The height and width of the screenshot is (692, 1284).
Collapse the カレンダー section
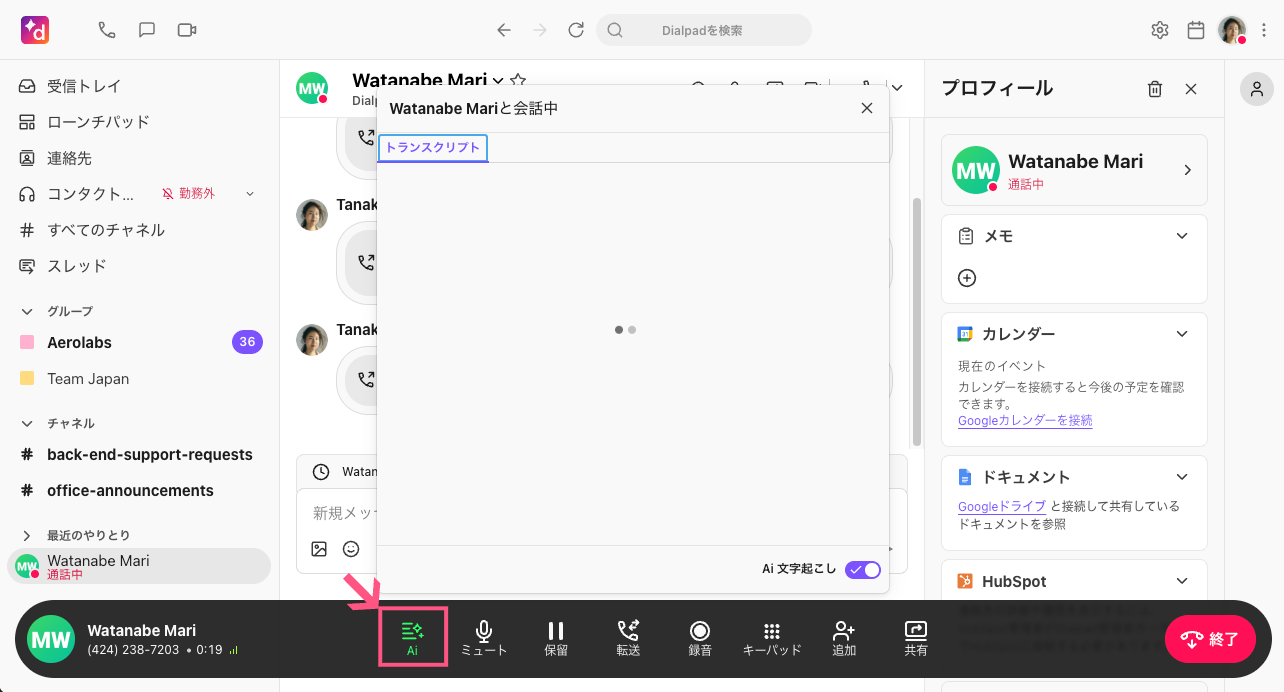[1182, 334]
